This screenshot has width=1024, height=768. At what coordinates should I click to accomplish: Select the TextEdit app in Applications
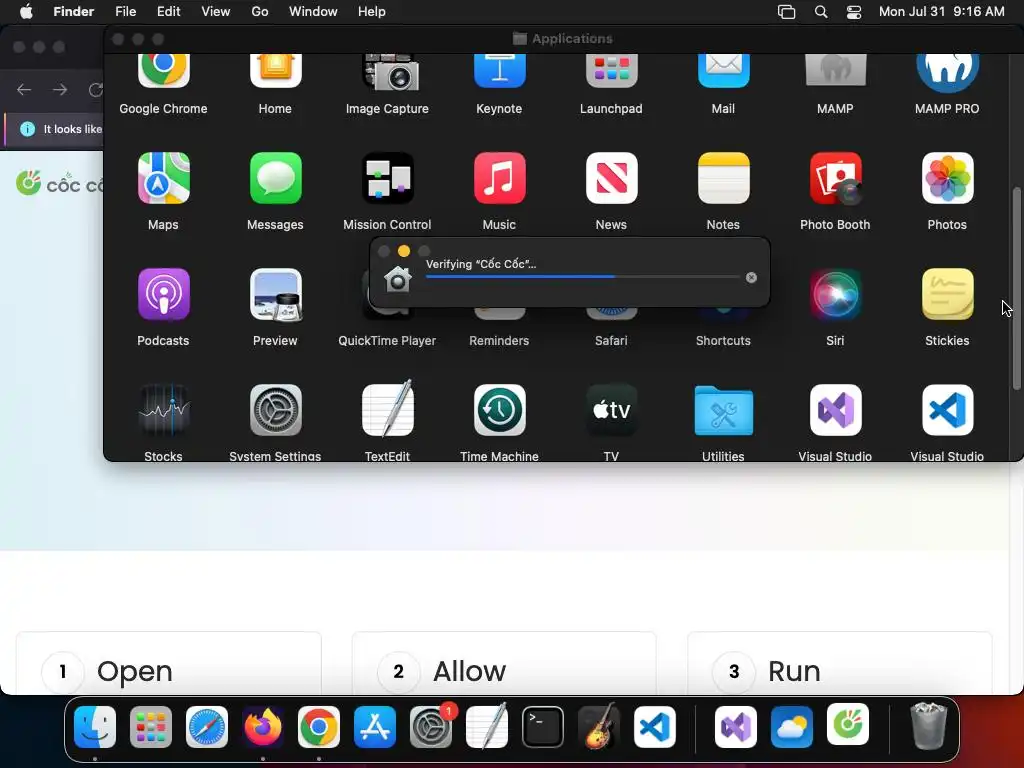coord(388,409)
